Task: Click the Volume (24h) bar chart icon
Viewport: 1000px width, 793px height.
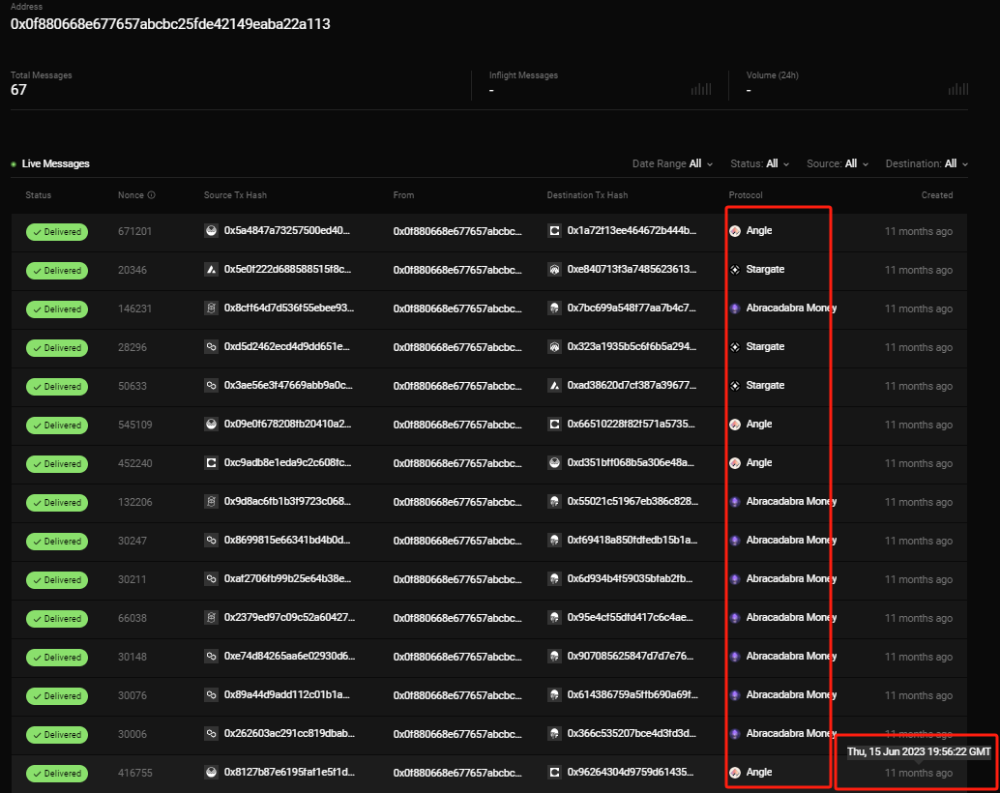Action: coord(957,89)
